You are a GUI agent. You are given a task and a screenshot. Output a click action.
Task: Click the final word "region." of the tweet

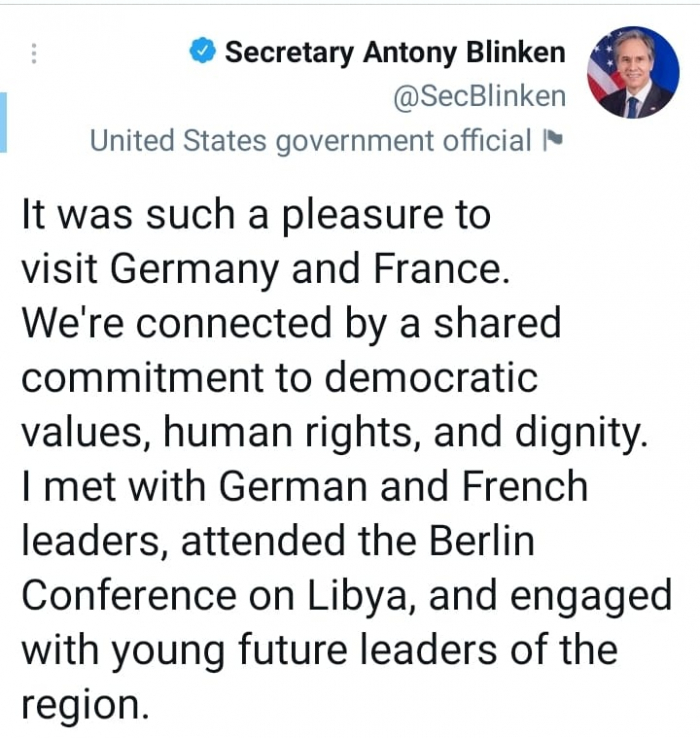[86, 705]
